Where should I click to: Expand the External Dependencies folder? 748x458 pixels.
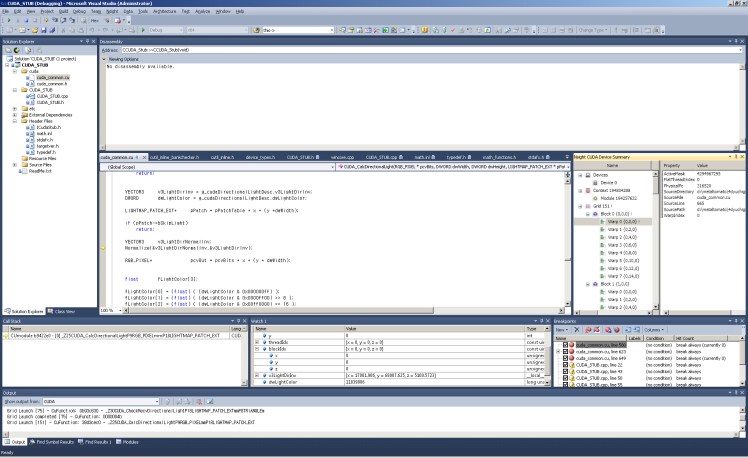[x=15, y=115]
